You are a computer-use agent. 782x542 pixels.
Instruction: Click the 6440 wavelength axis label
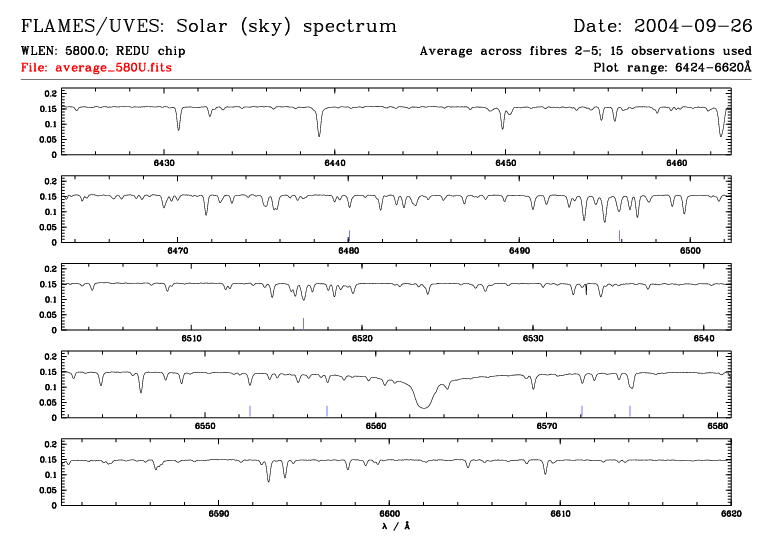click(x=335, y=163)
